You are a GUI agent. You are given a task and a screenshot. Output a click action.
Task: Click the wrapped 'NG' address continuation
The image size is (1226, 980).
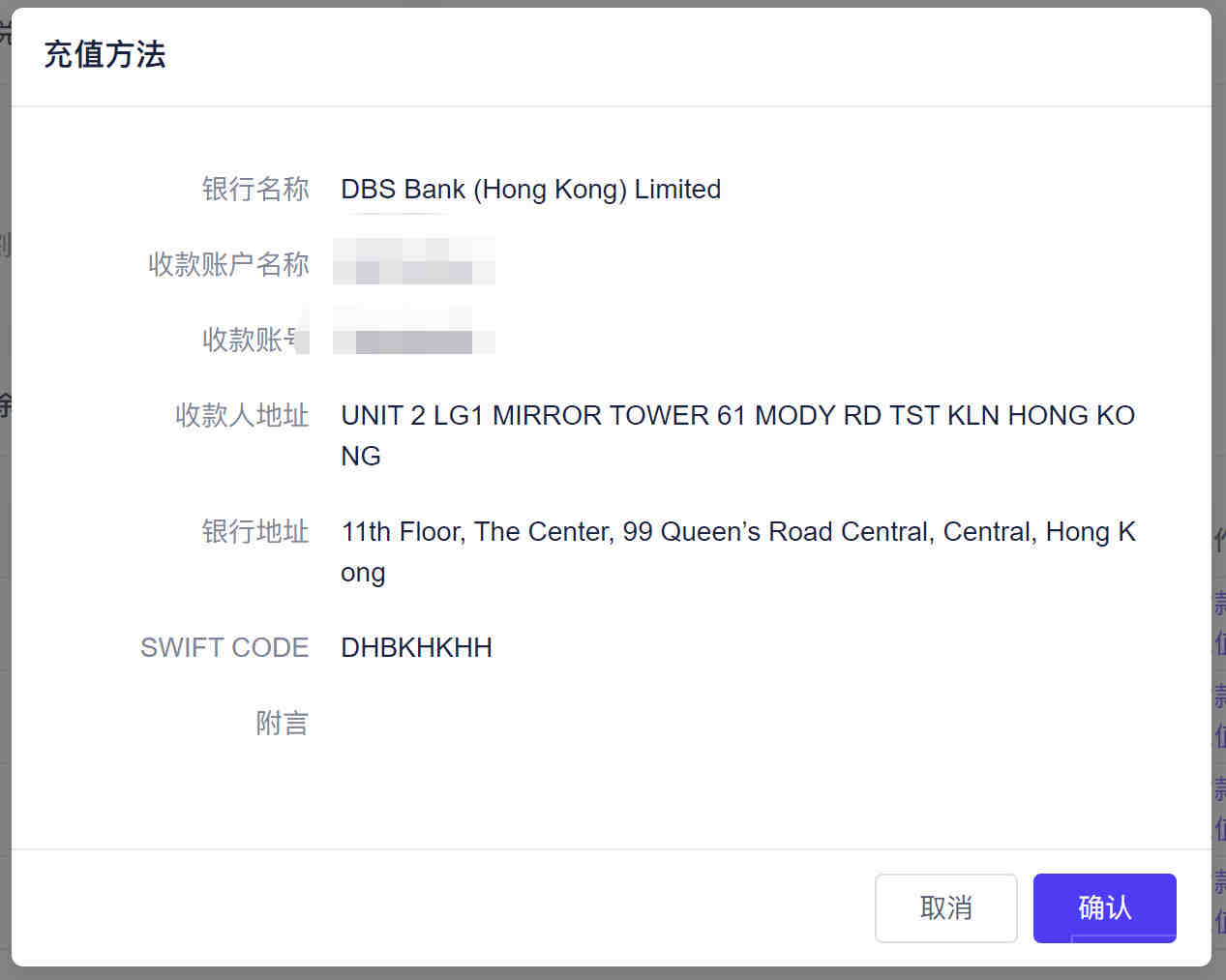point(361,456)
